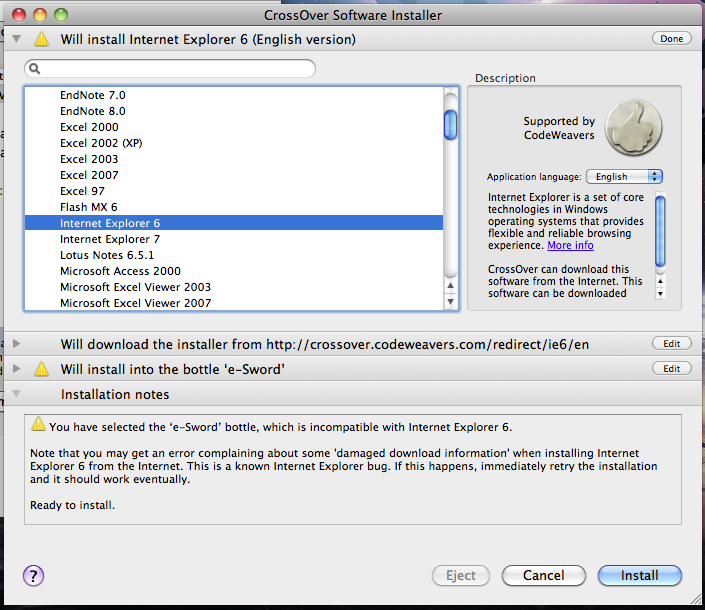Open the Application language dropdown
This screenshot has width=705, height=610.
[x=625, y=177]
